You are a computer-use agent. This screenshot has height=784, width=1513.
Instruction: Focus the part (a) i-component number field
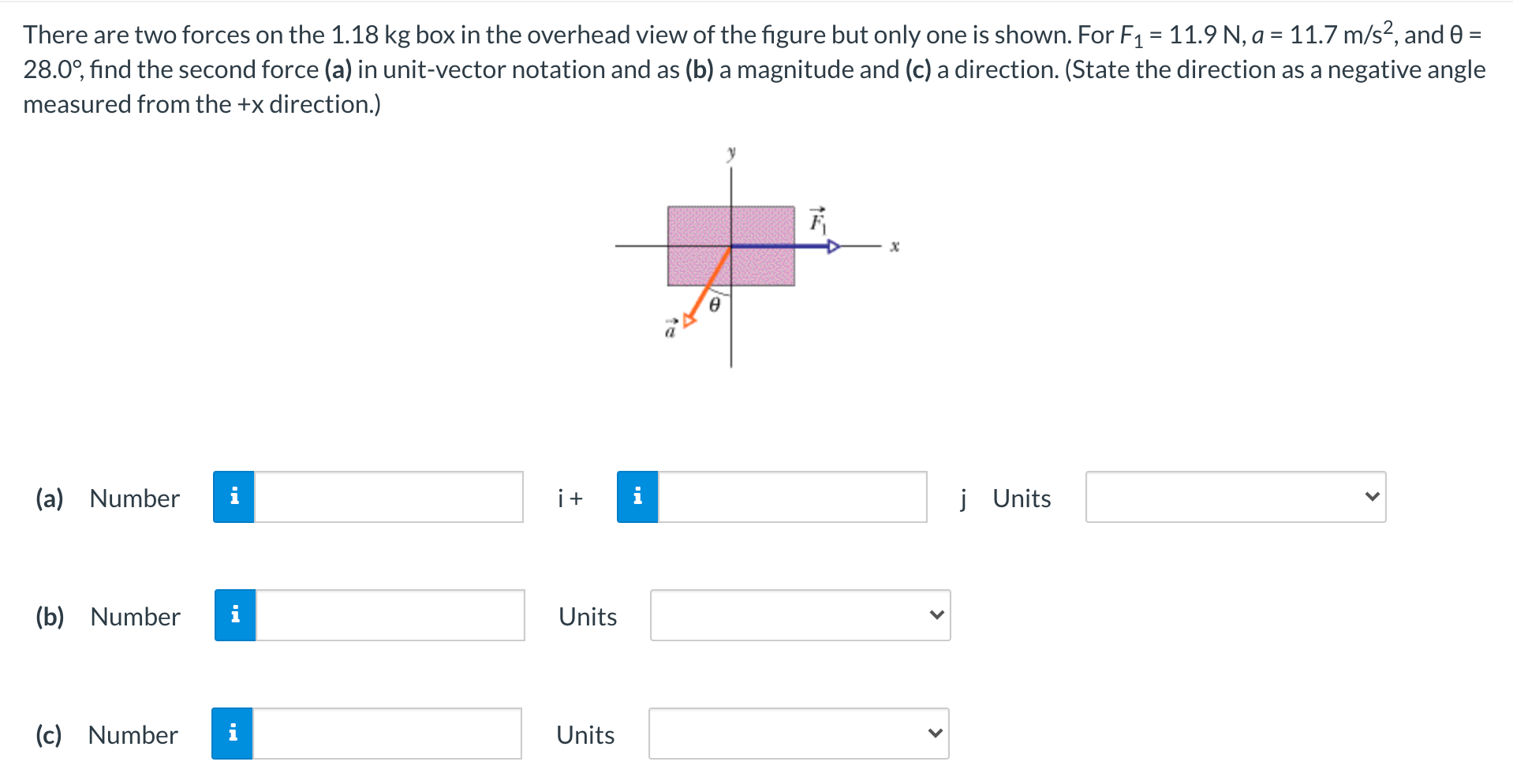point(389,497)
